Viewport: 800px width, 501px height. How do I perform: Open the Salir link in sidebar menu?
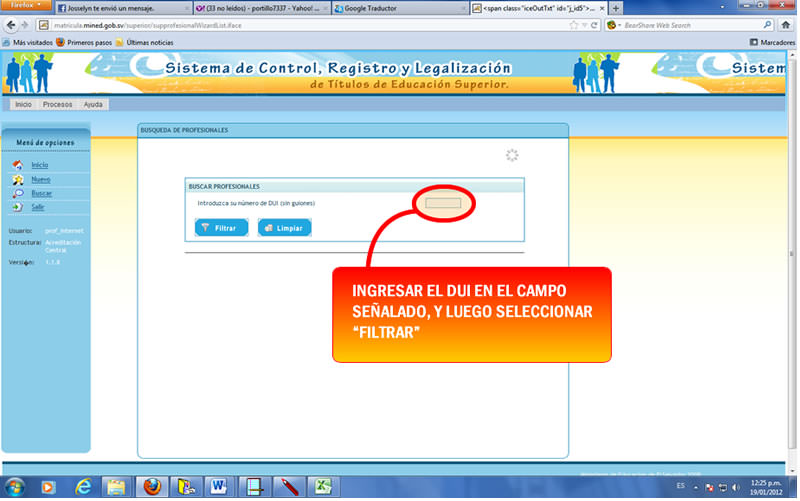click(38, 207)
